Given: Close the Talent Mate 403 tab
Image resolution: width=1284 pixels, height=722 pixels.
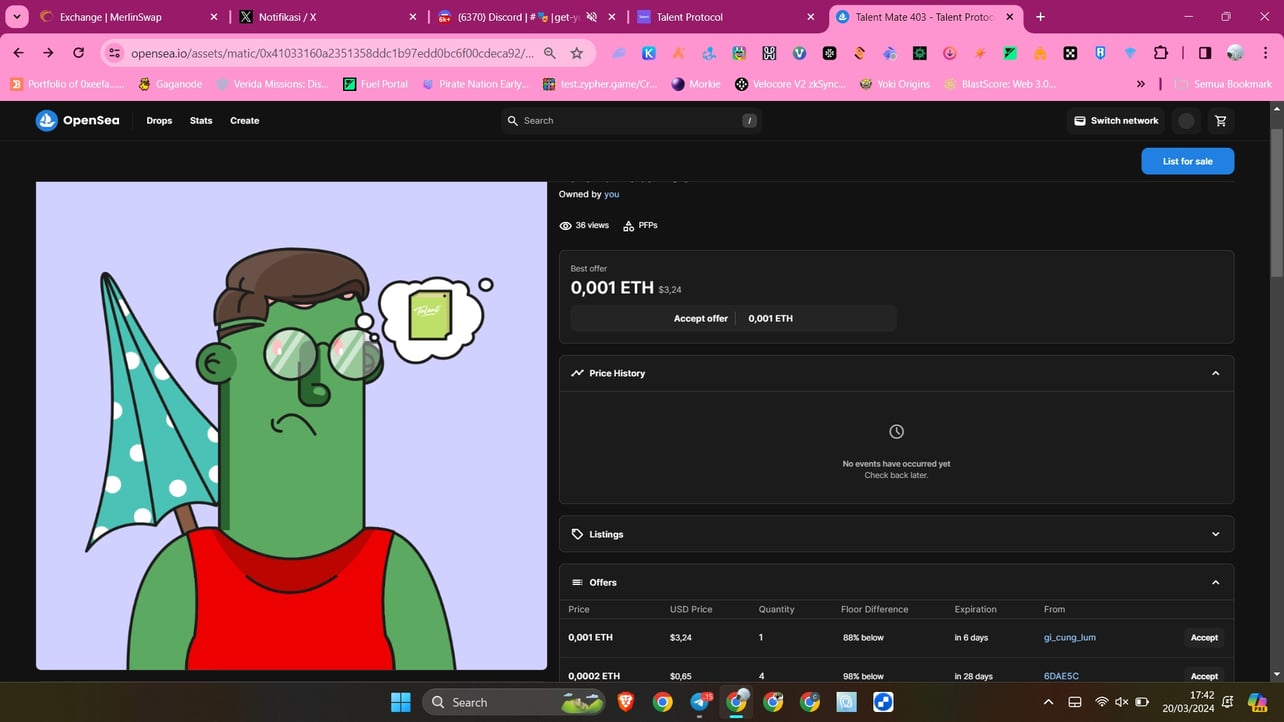Looking at the screenshot, I should 1010,17.
